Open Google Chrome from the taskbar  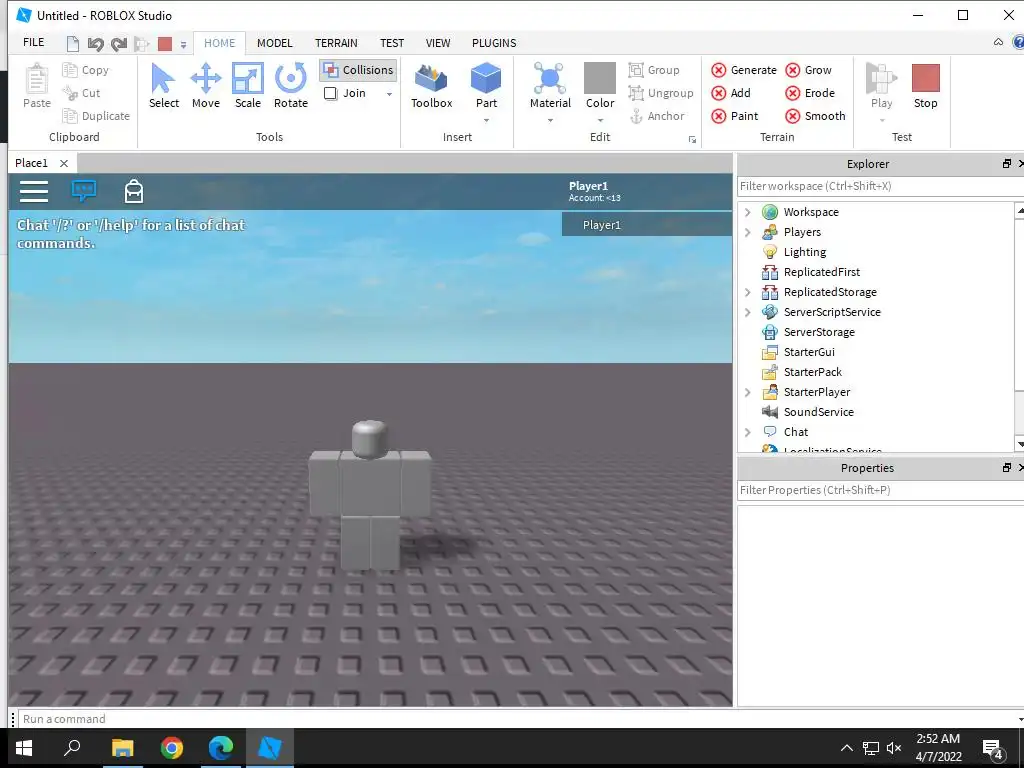click(x=172, y=748)
